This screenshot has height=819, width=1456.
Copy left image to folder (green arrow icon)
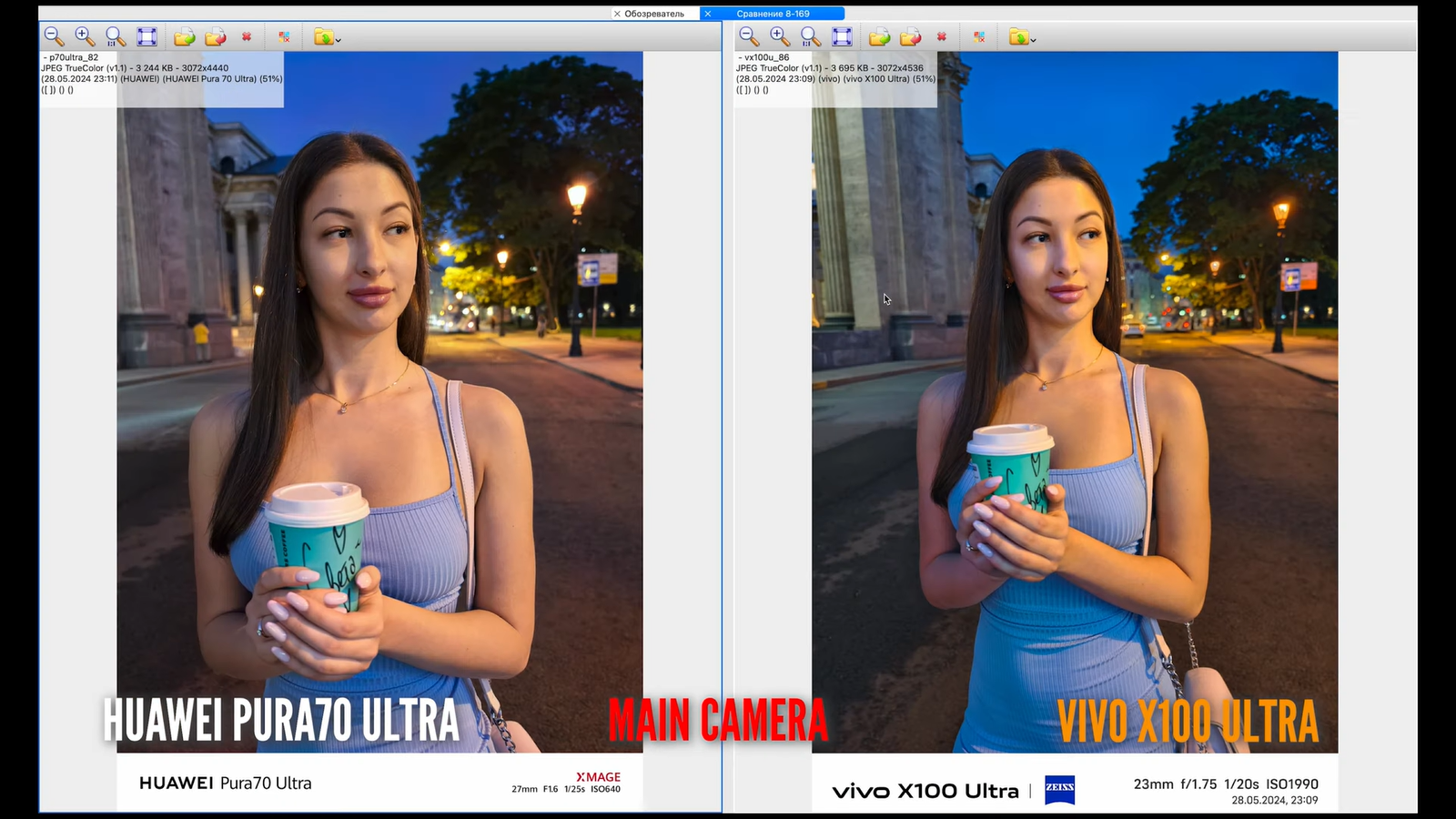click(x=185, y=36)
